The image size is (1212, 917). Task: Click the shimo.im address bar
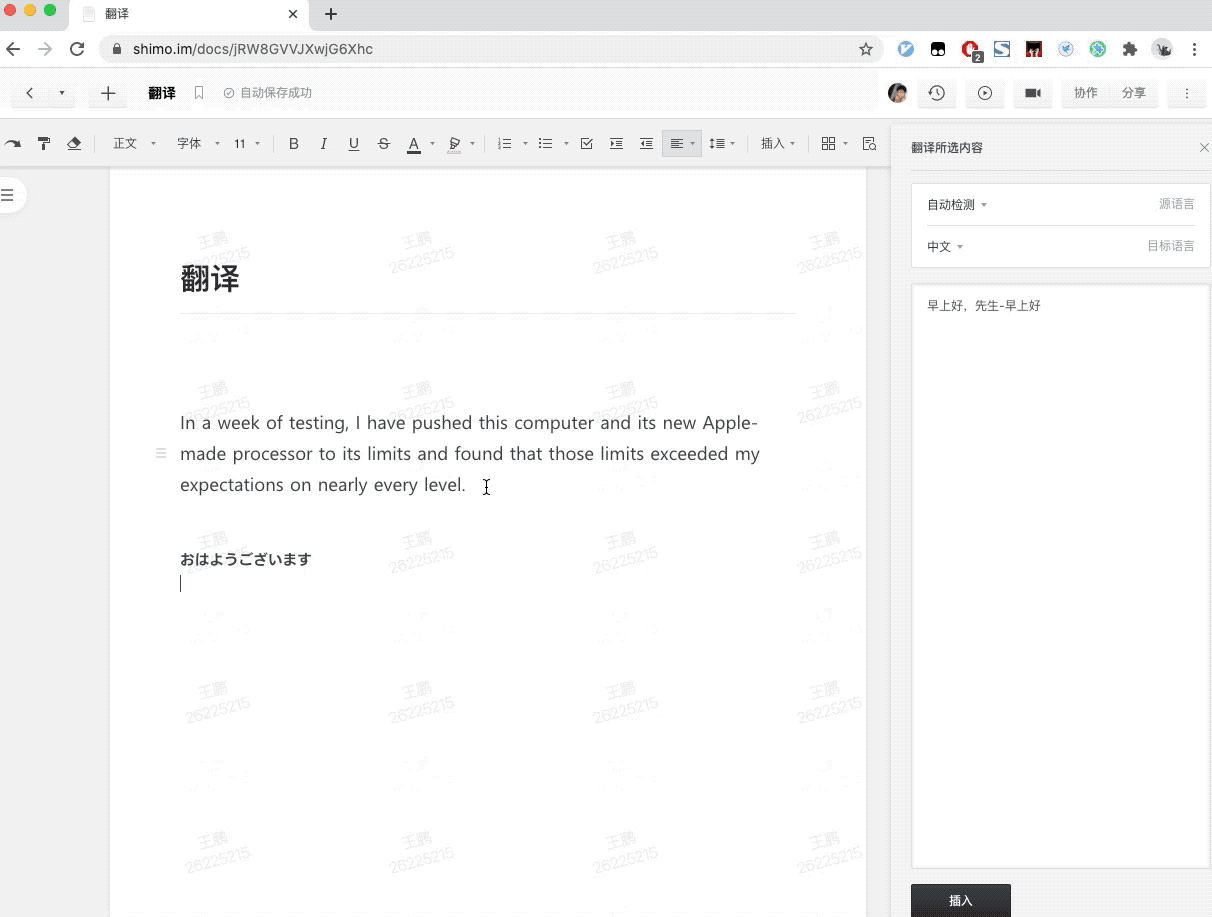pyautogui.click(x=490, y=49)
